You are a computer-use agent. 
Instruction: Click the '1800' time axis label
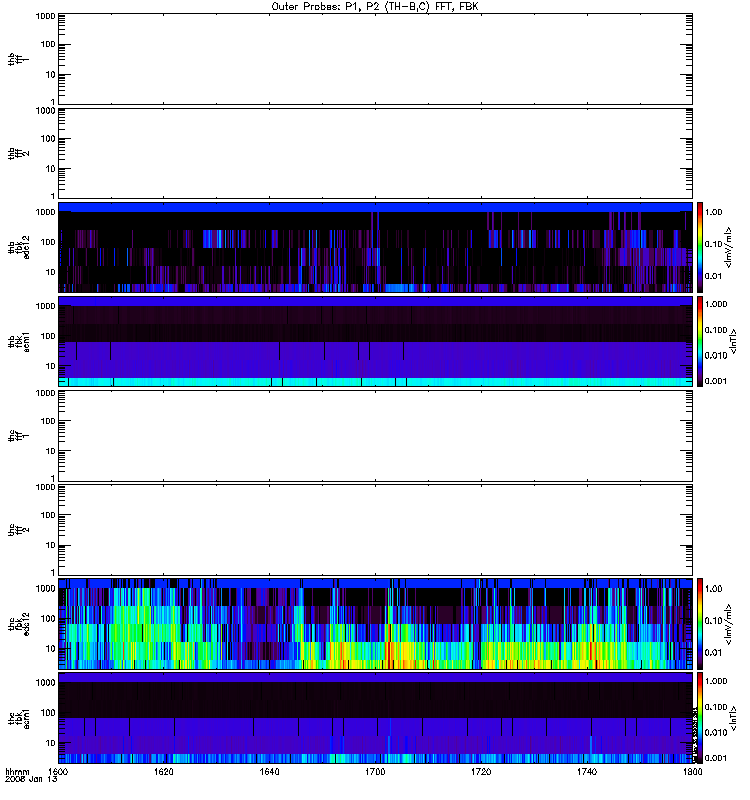pos(692,772)
